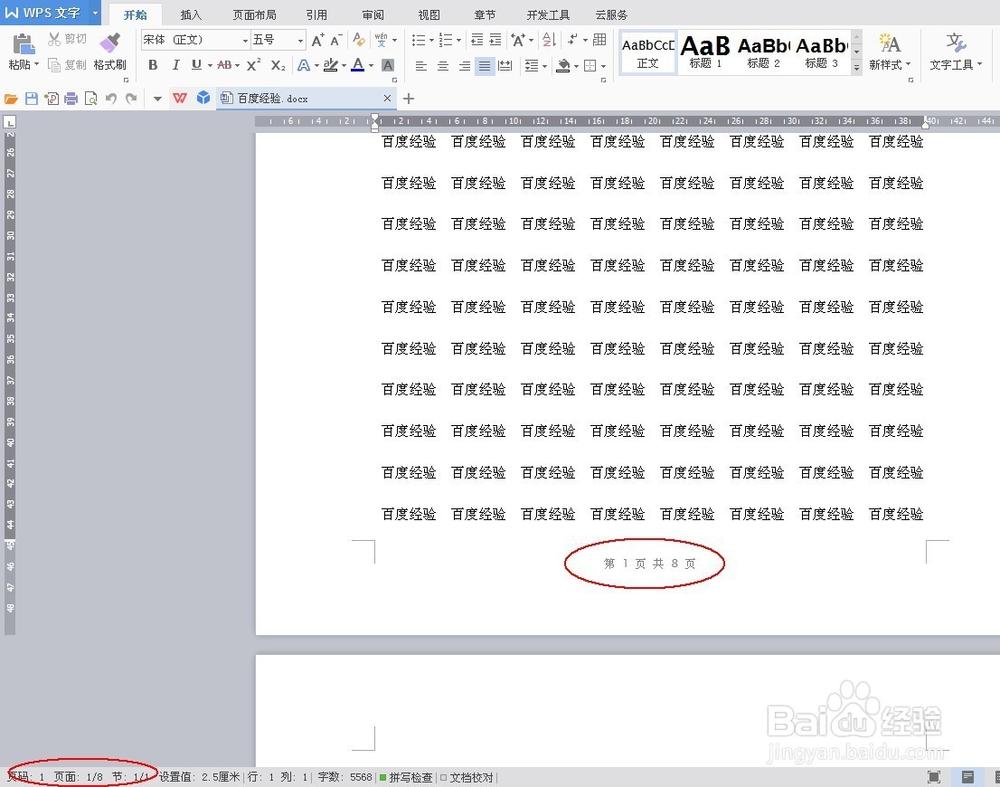Expand the Paste options arrow
The image size is (1000, 787).
(37, 64)
